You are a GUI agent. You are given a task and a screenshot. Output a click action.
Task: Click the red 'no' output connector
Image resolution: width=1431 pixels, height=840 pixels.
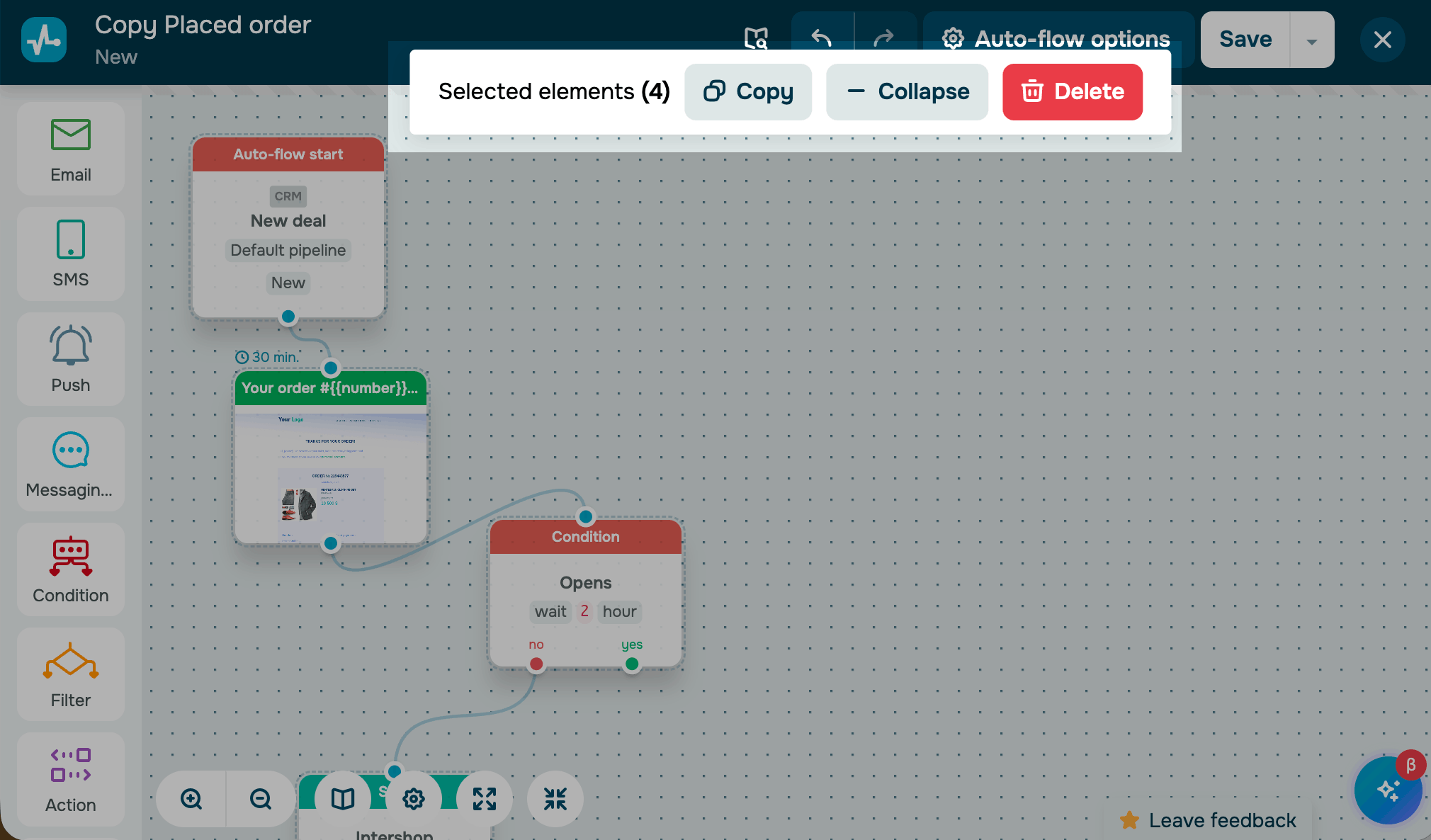[536, 664]
